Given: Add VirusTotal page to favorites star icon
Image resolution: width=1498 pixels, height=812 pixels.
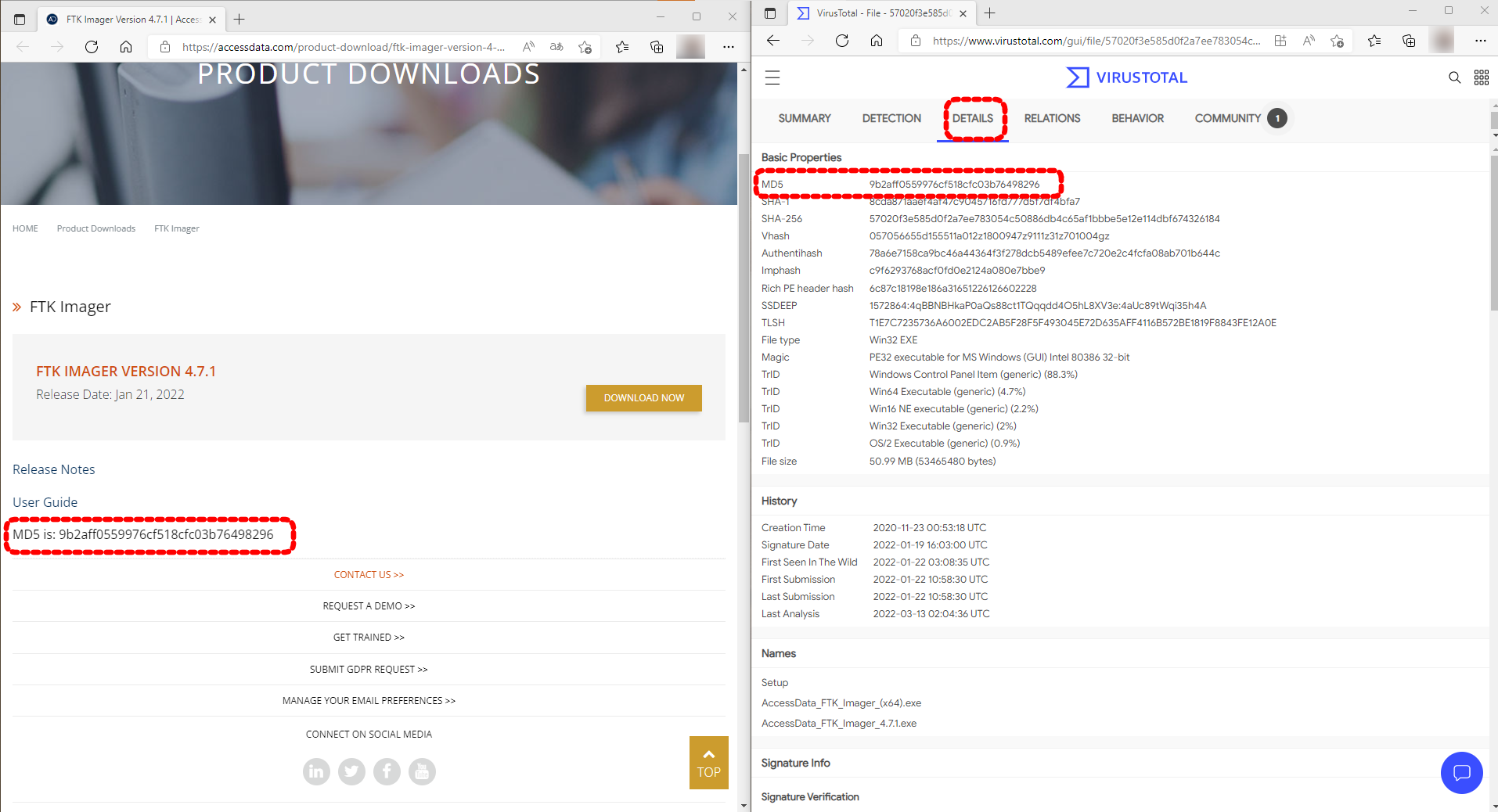Looking at the screenshot, I should click(x=1337, y=41).
